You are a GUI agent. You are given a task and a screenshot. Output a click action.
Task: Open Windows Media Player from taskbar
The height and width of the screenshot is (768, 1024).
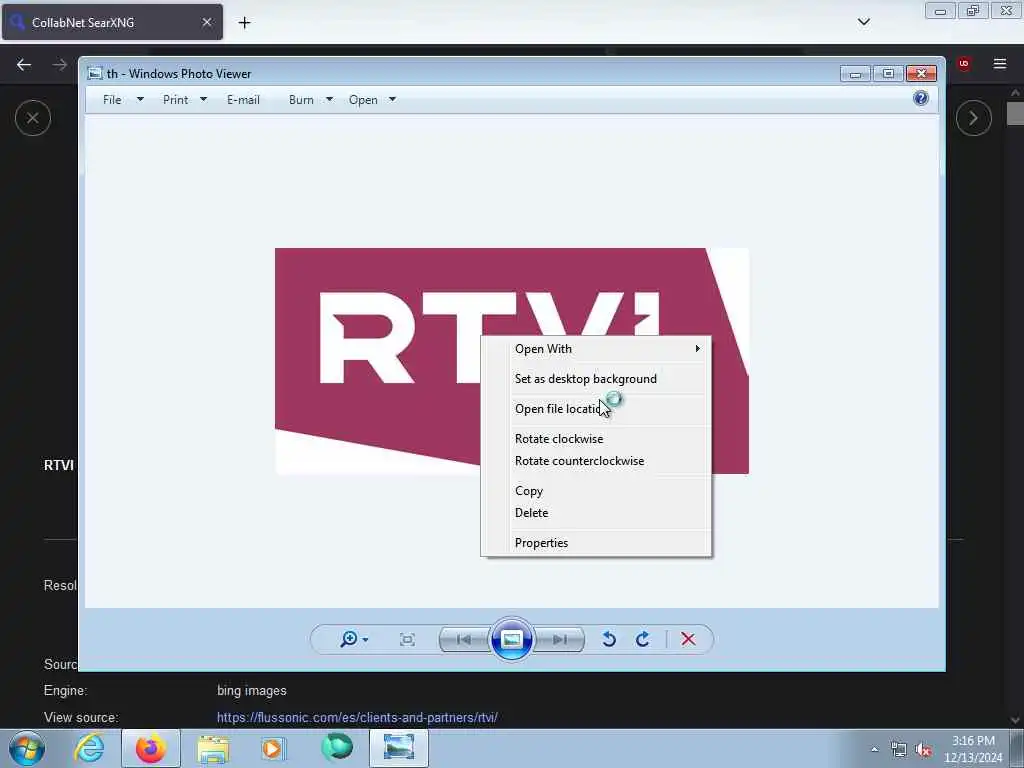pyautogui.click(x=273, y=748)
